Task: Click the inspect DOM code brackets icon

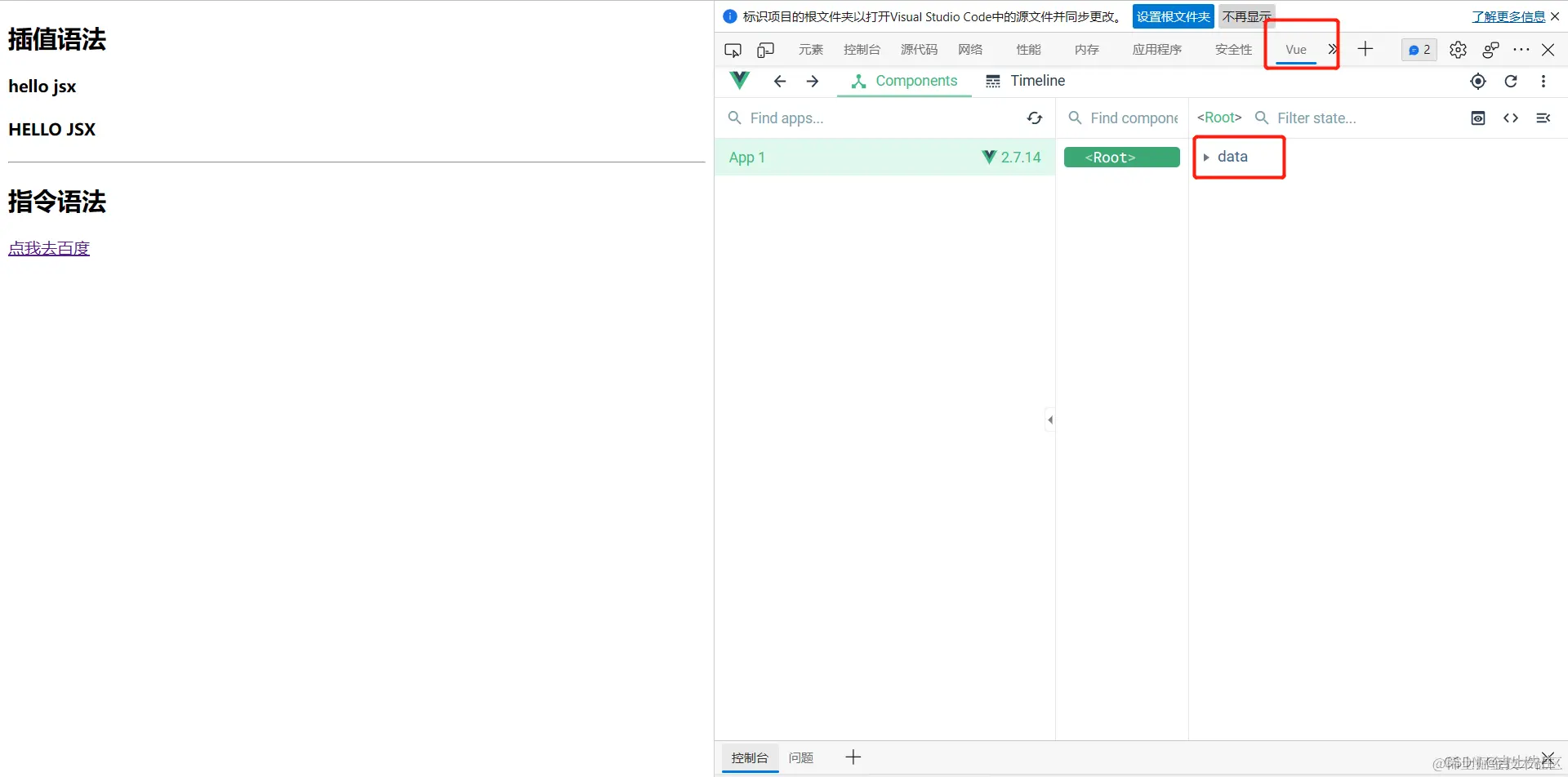Action: [1511, 118]
